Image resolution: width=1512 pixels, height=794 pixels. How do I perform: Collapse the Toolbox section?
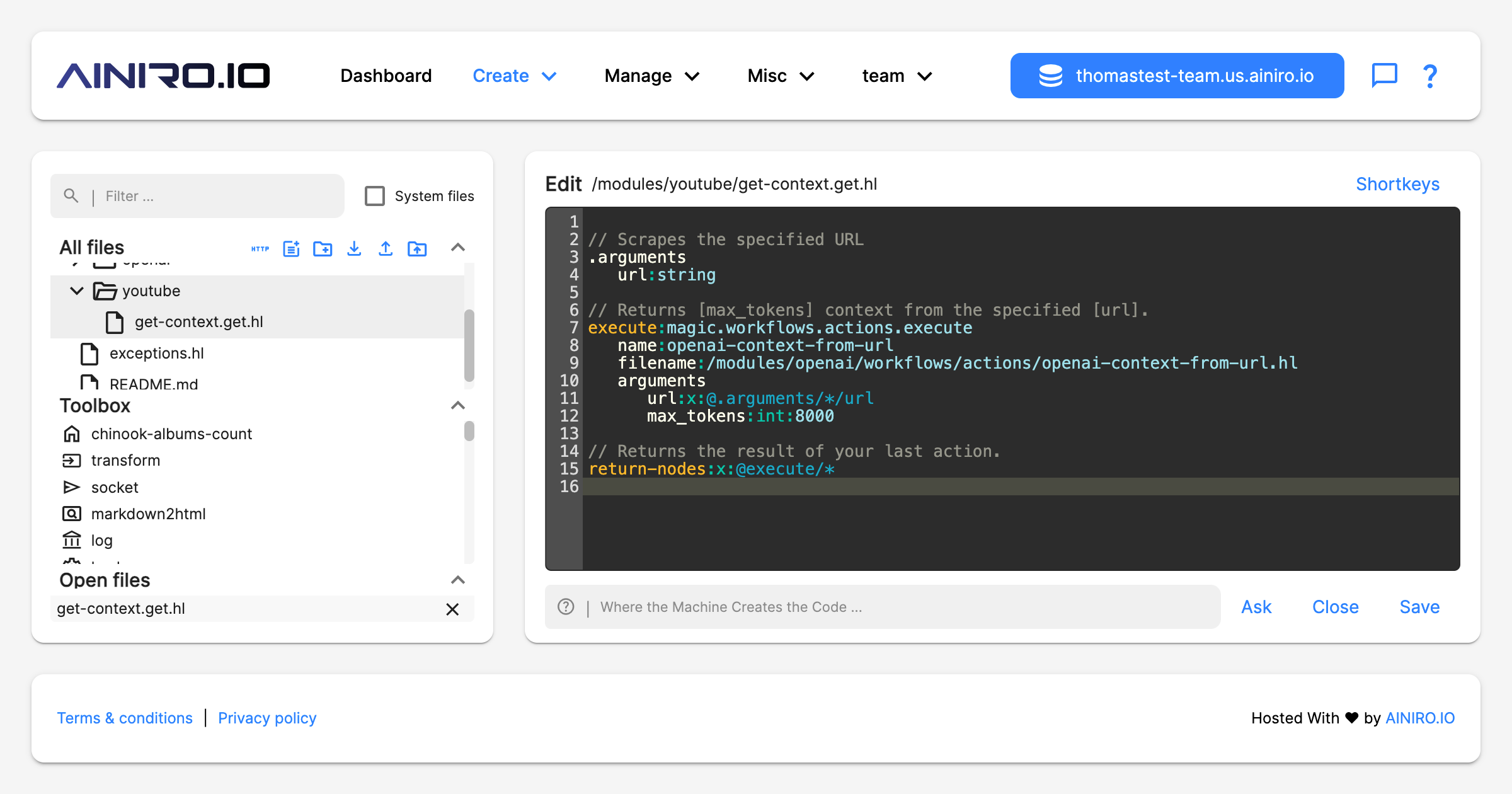(x=458, y=406)
